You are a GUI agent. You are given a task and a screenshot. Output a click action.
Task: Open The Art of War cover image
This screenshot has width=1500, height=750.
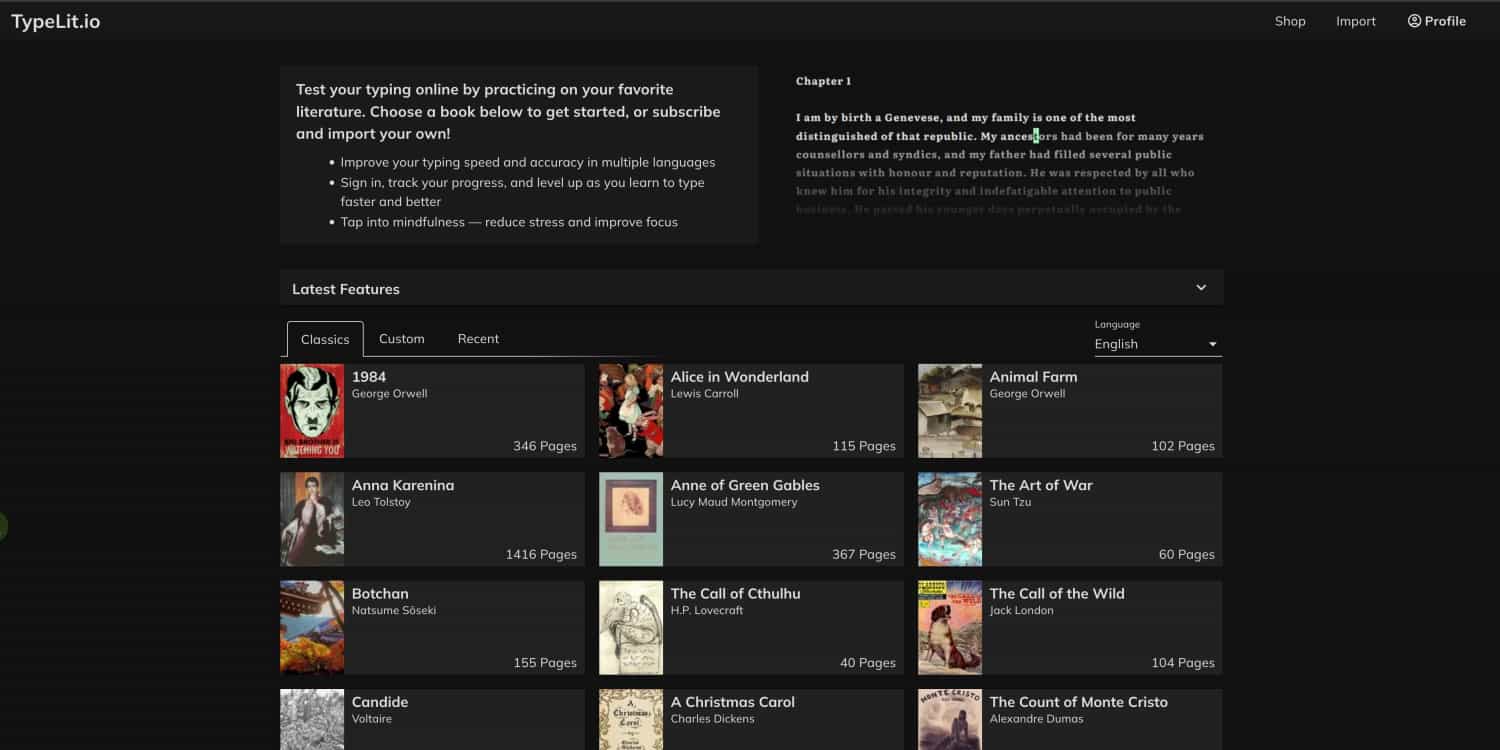pos(950,519)
